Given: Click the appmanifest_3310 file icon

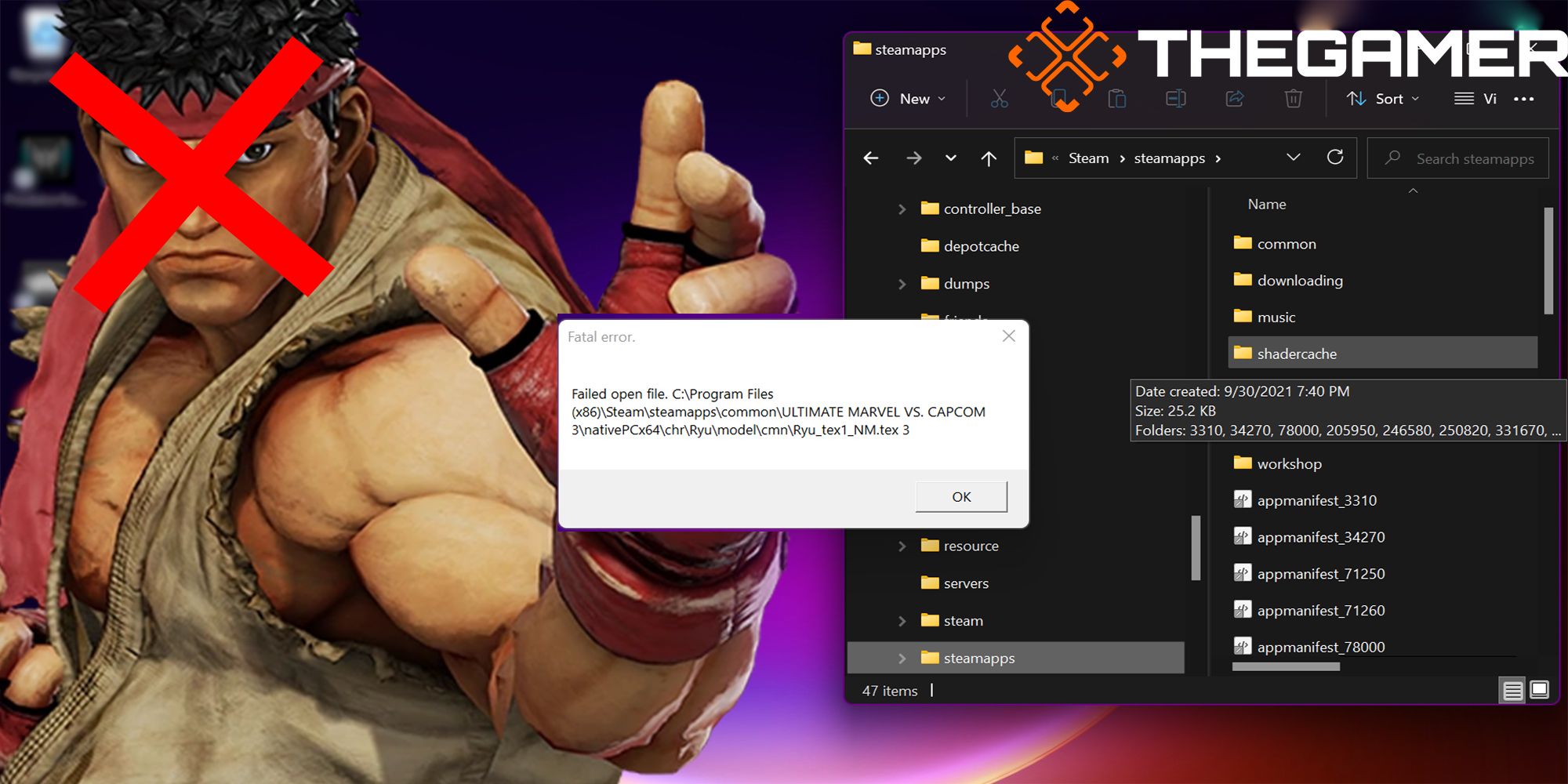Looking at the screenshot, I should point(1243,499).
